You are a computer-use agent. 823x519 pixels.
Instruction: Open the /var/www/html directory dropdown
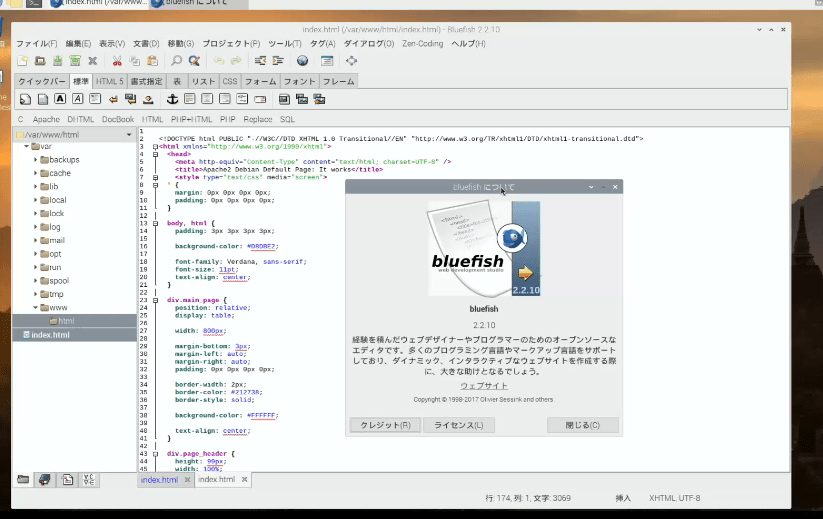(74, 134)
